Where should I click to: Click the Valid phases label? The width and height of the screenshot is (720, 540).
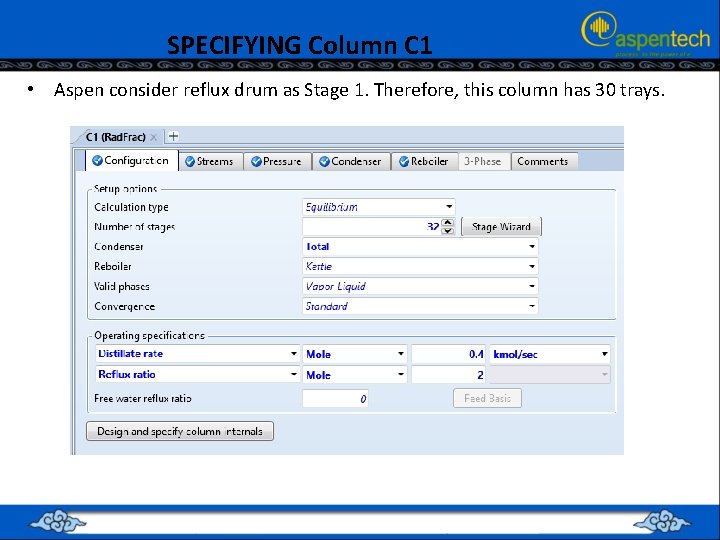tap(122, 287)
